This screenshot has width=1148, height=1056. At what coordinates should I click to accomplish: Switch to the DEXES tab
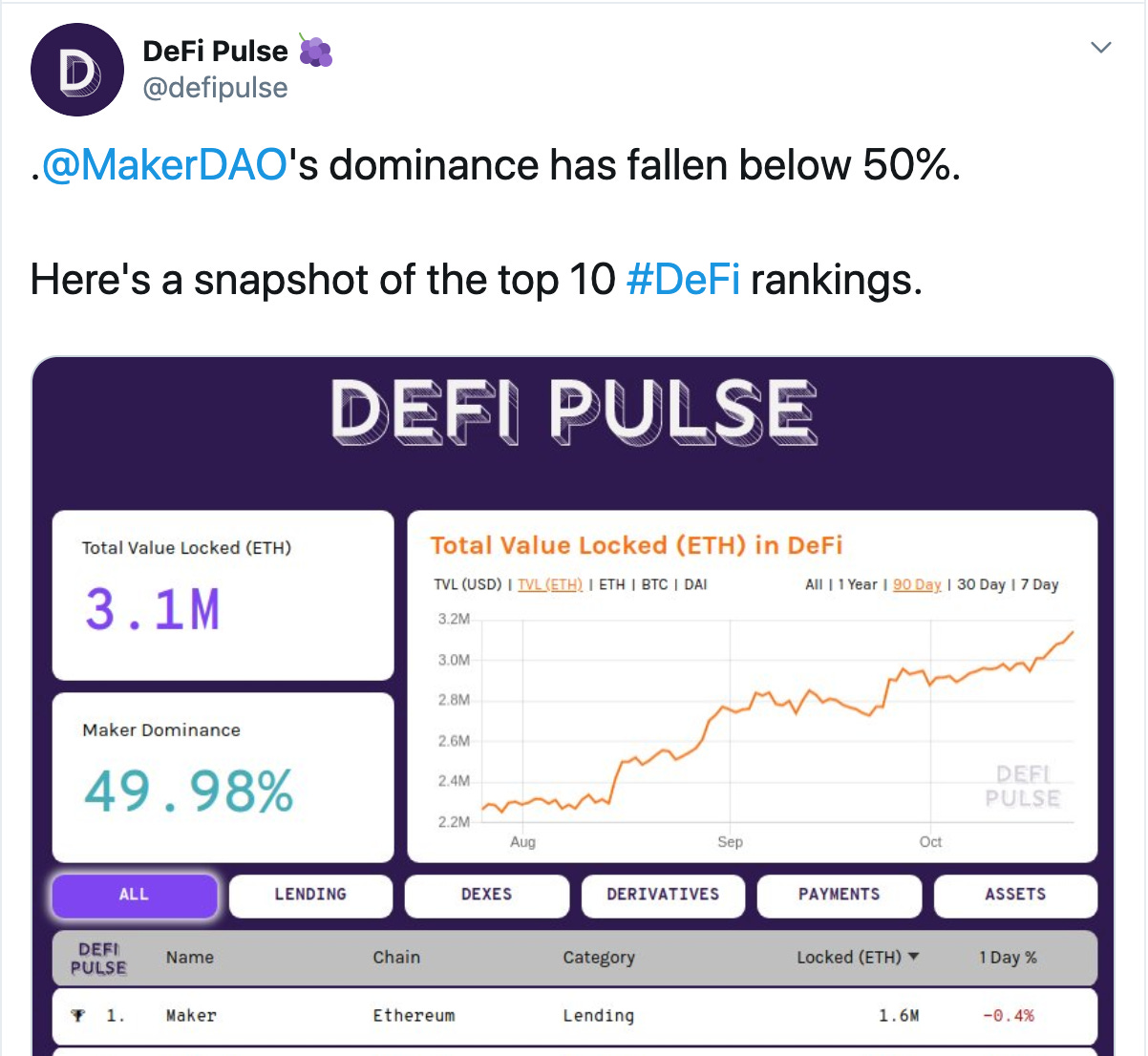coord(486,895)
